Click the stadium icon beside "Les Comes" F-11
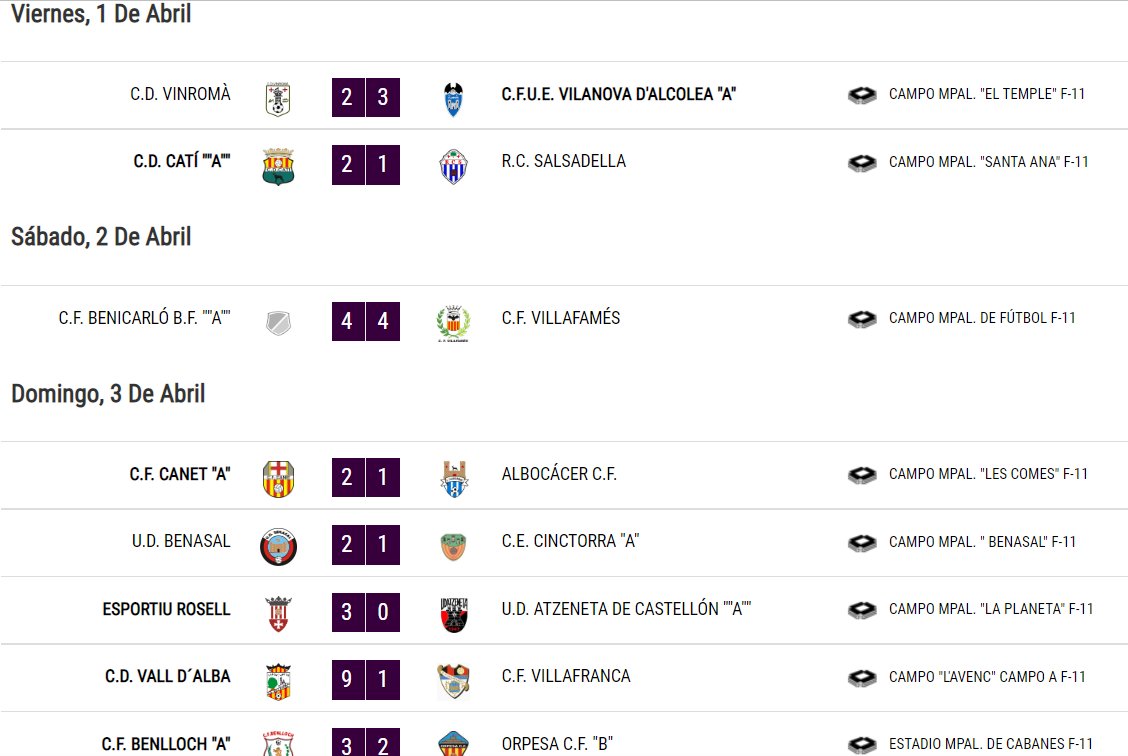 [x=862, y=475]
